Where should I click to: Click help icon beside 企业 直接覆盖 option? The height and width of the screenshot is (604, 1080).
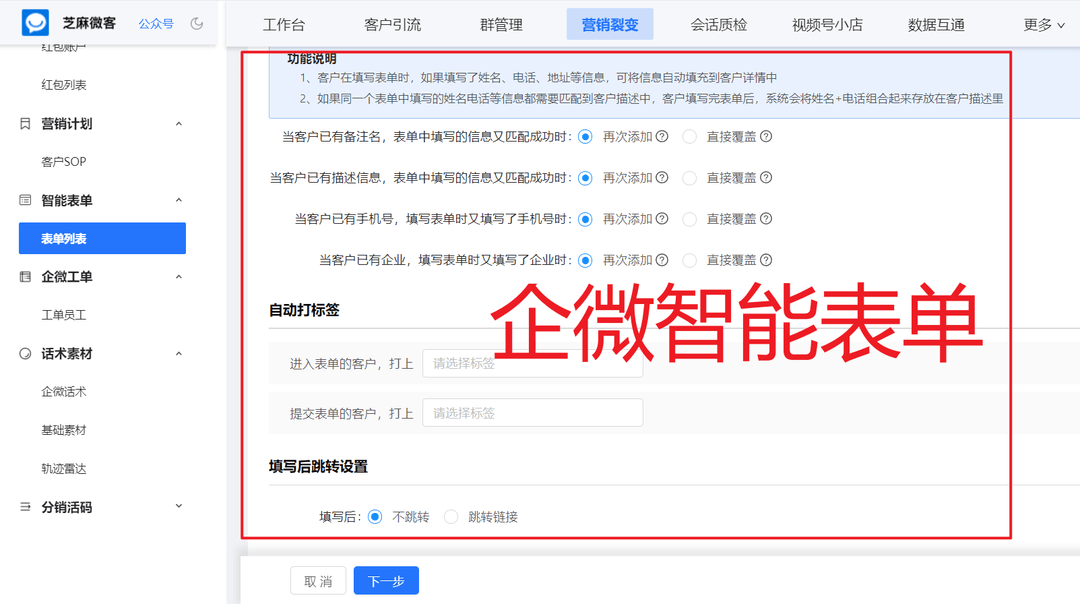(766, 260)
